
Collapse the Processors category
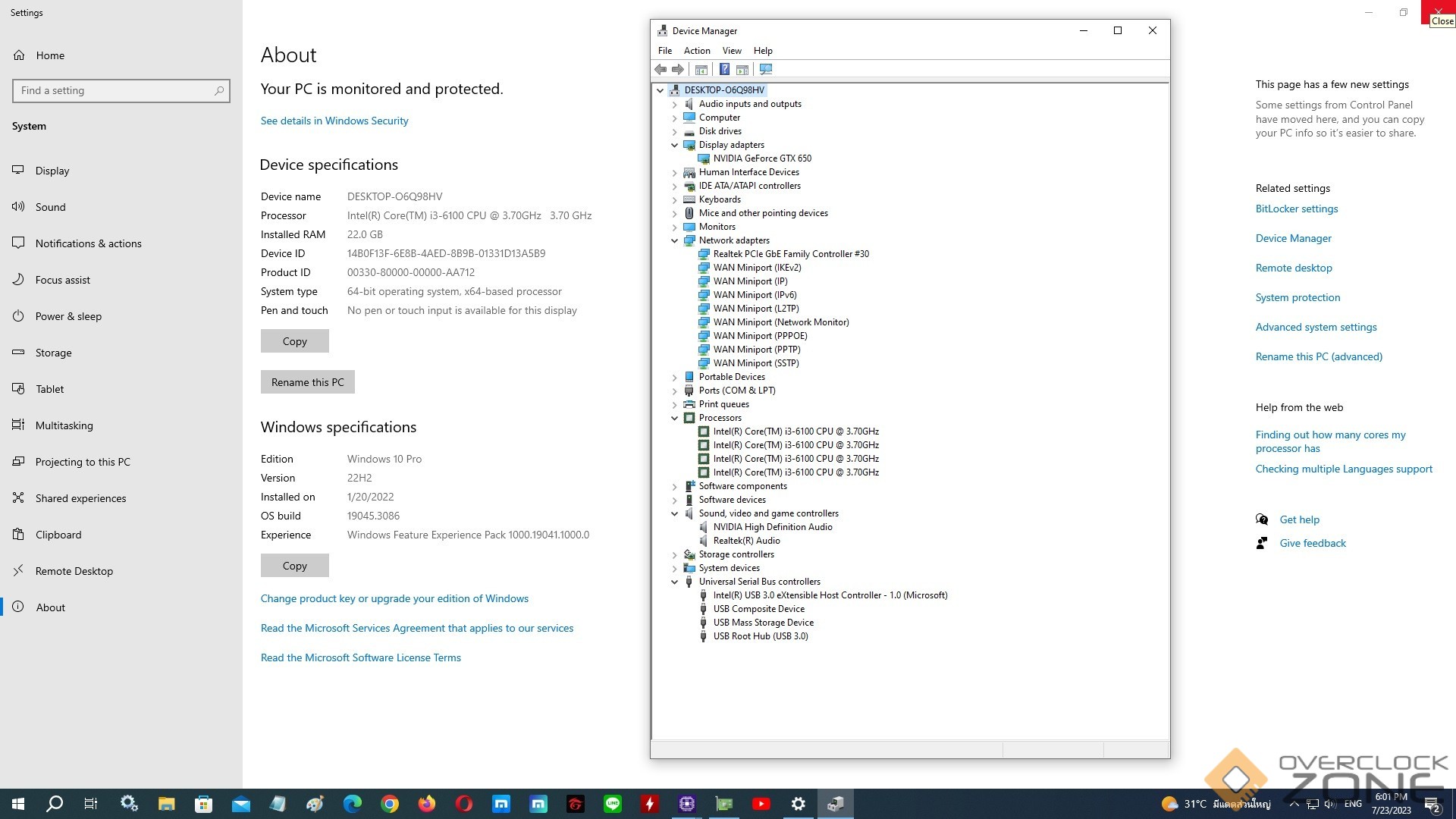click(674, 418)
